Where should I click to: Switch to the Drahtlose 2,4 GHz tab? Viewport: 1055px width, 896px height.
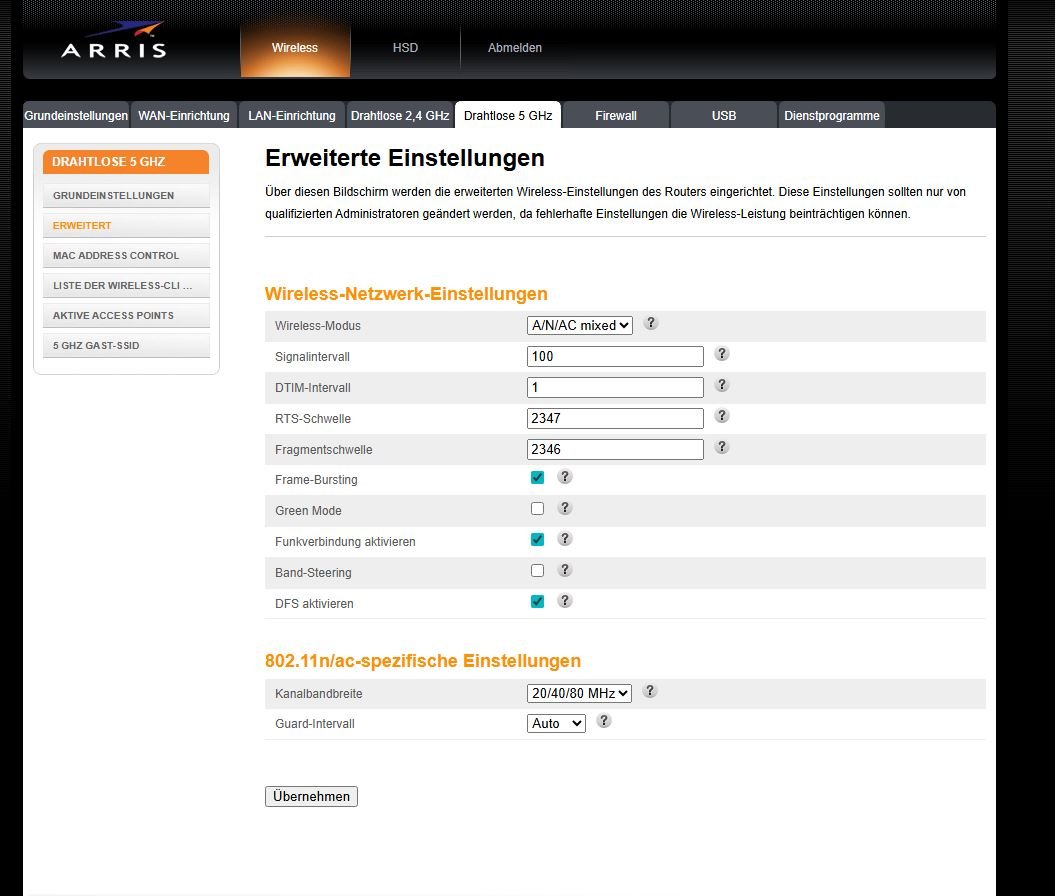(400, 116)
